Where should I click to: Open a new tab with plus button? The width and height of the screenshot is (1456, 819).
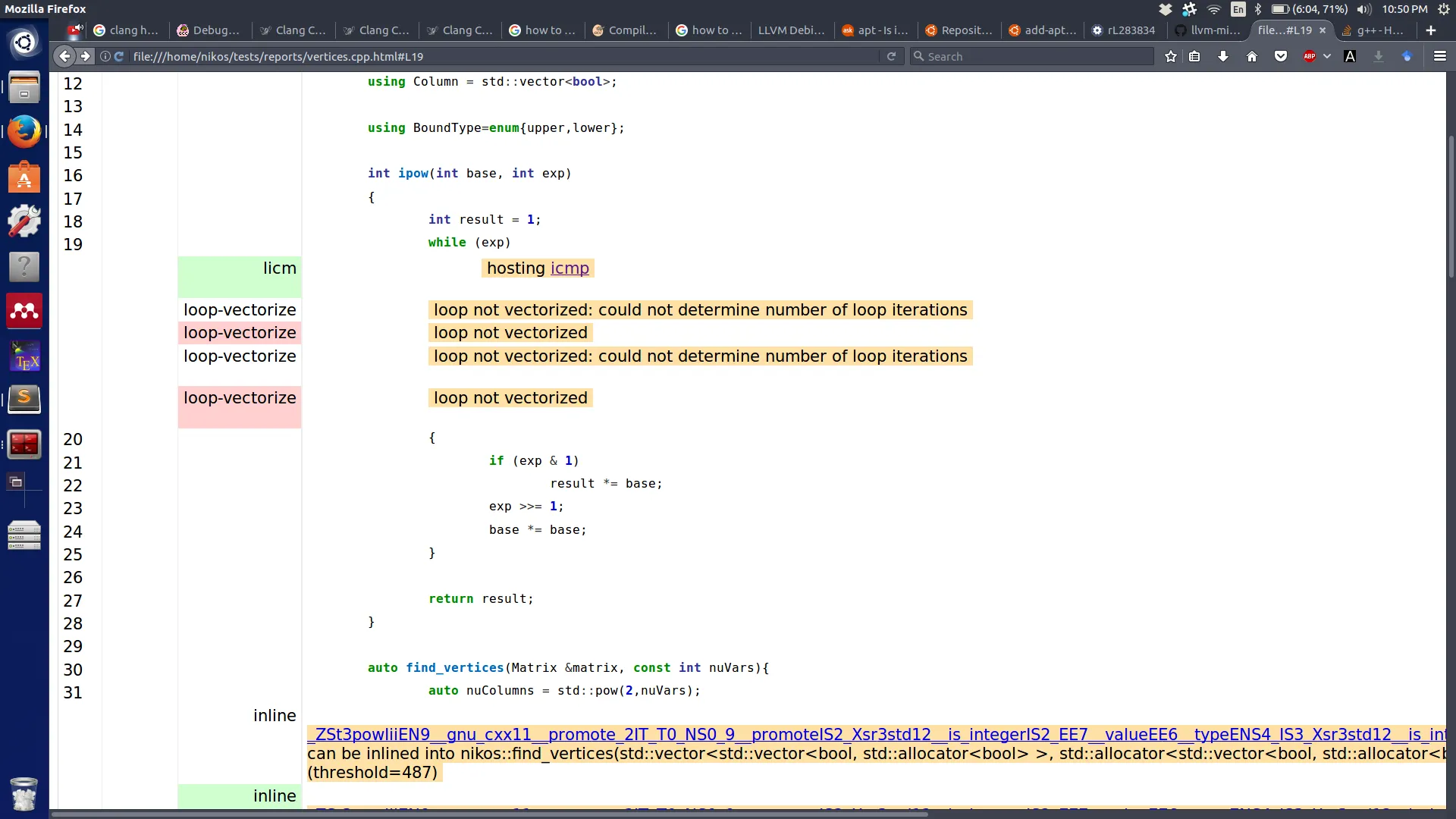(x=1431, y=30)
